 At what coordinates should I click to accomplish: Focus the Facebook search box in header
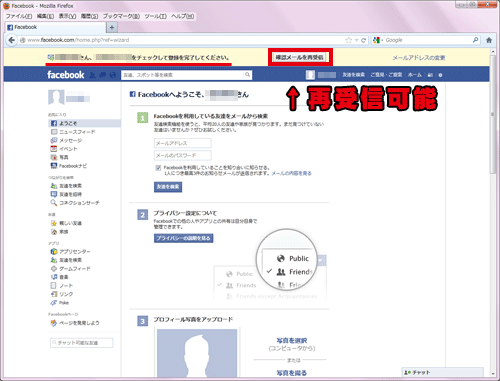point(182,75)
